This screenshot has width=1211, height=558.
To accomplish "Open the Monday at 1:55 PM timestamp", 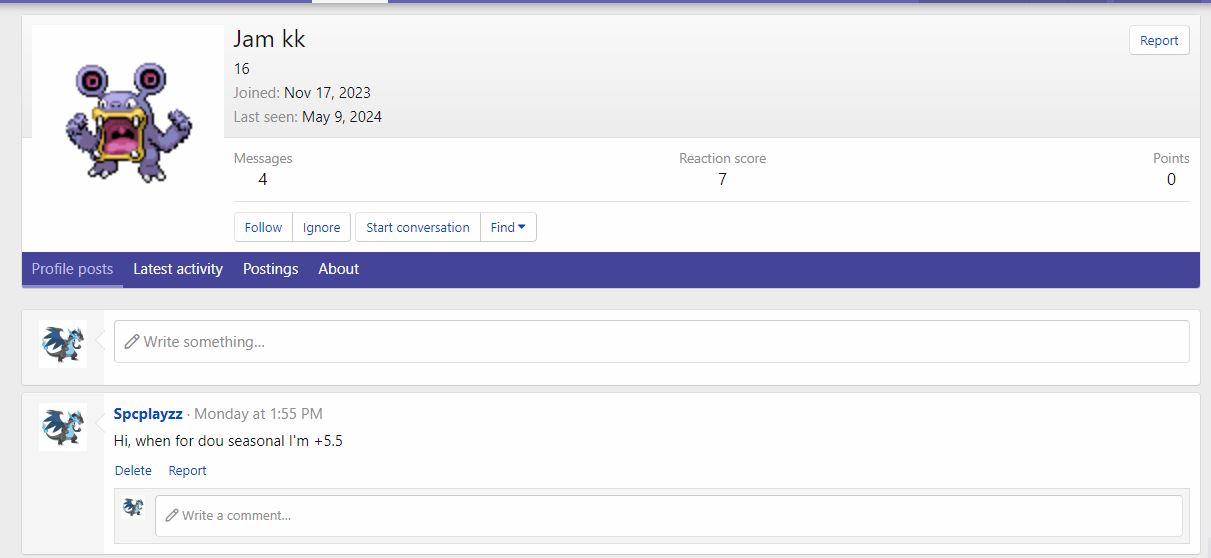I will [258, 413].
